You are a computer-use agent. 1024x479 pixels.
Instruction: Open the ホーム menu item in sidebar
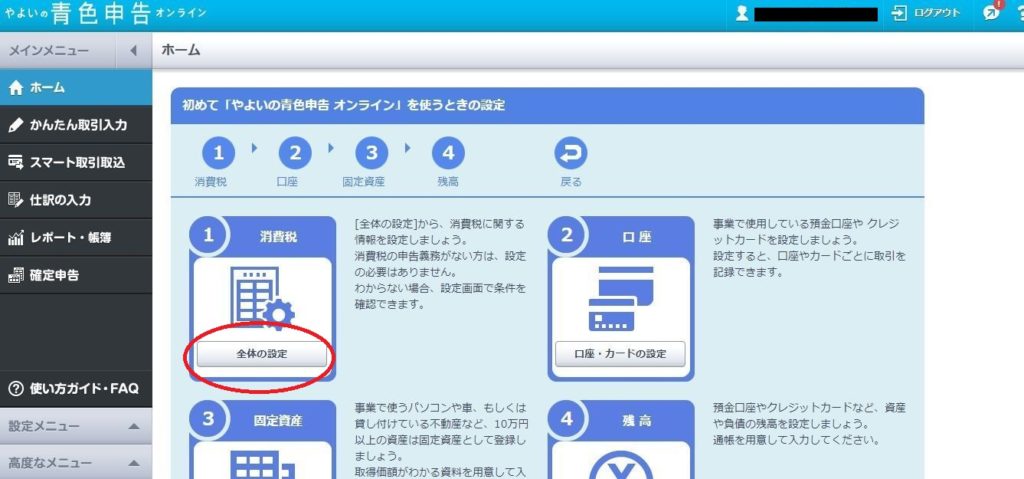76,88
